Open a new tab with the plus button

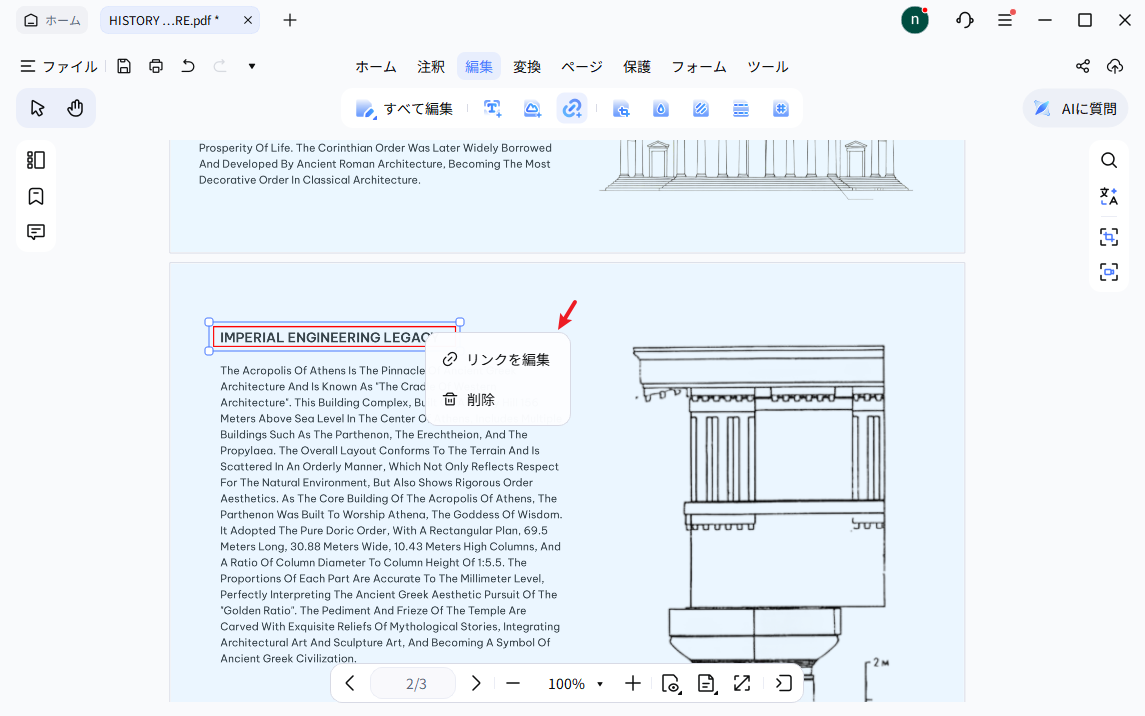point(290,20)
